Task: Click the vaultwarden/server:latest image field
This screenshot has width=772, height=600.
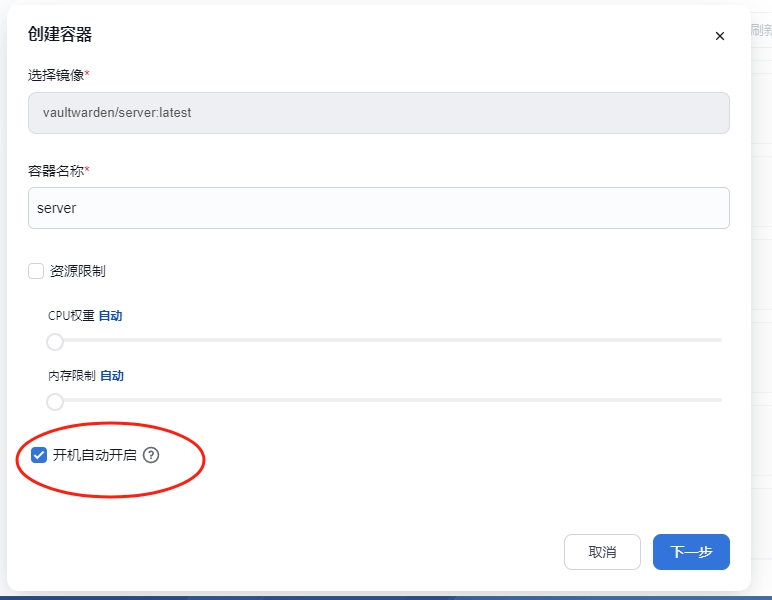Action: [378, 113]
